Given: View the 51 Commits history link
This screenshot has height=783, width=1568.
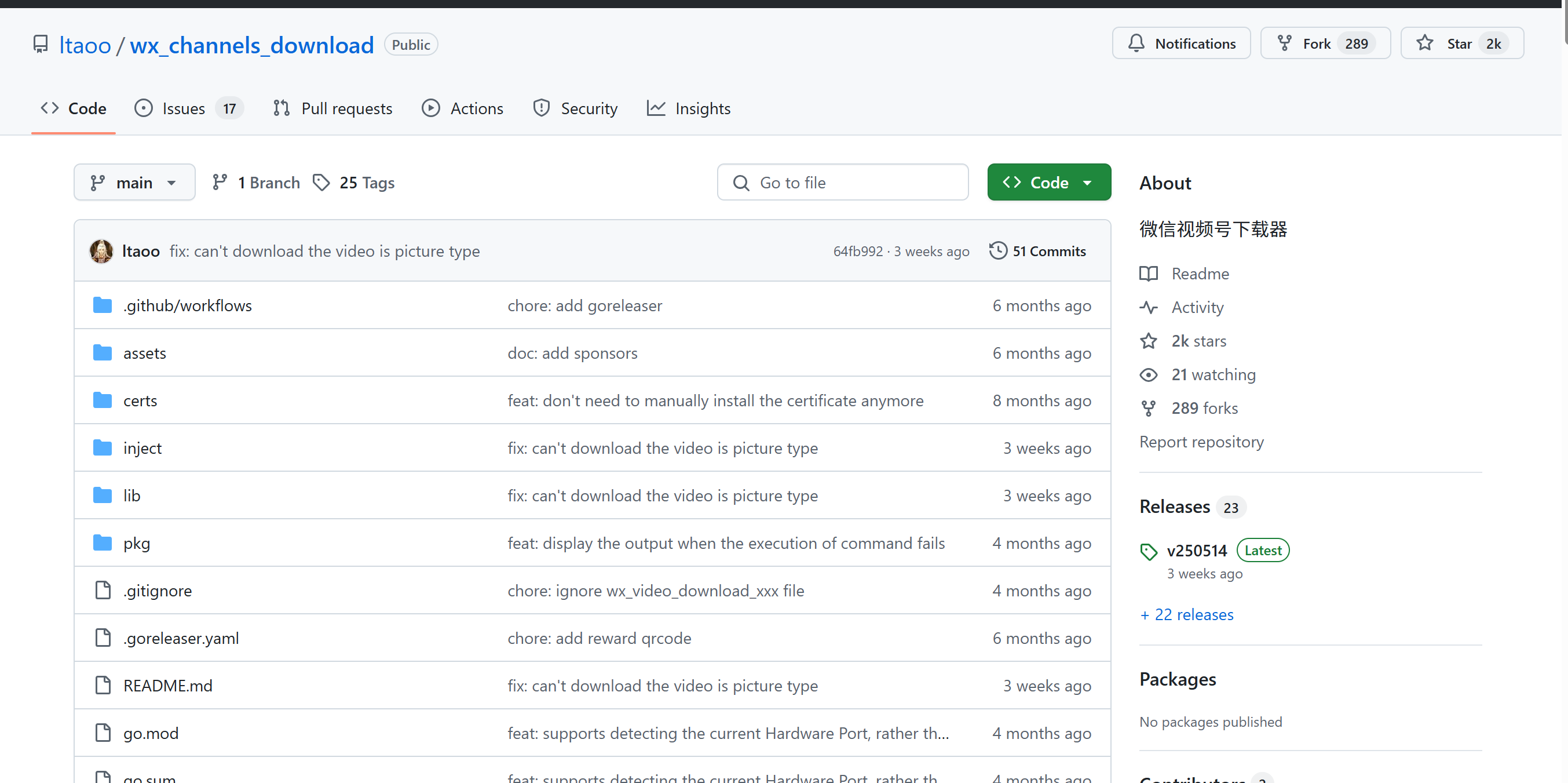Looking at the screenshot, I should tap(1037, 251).
